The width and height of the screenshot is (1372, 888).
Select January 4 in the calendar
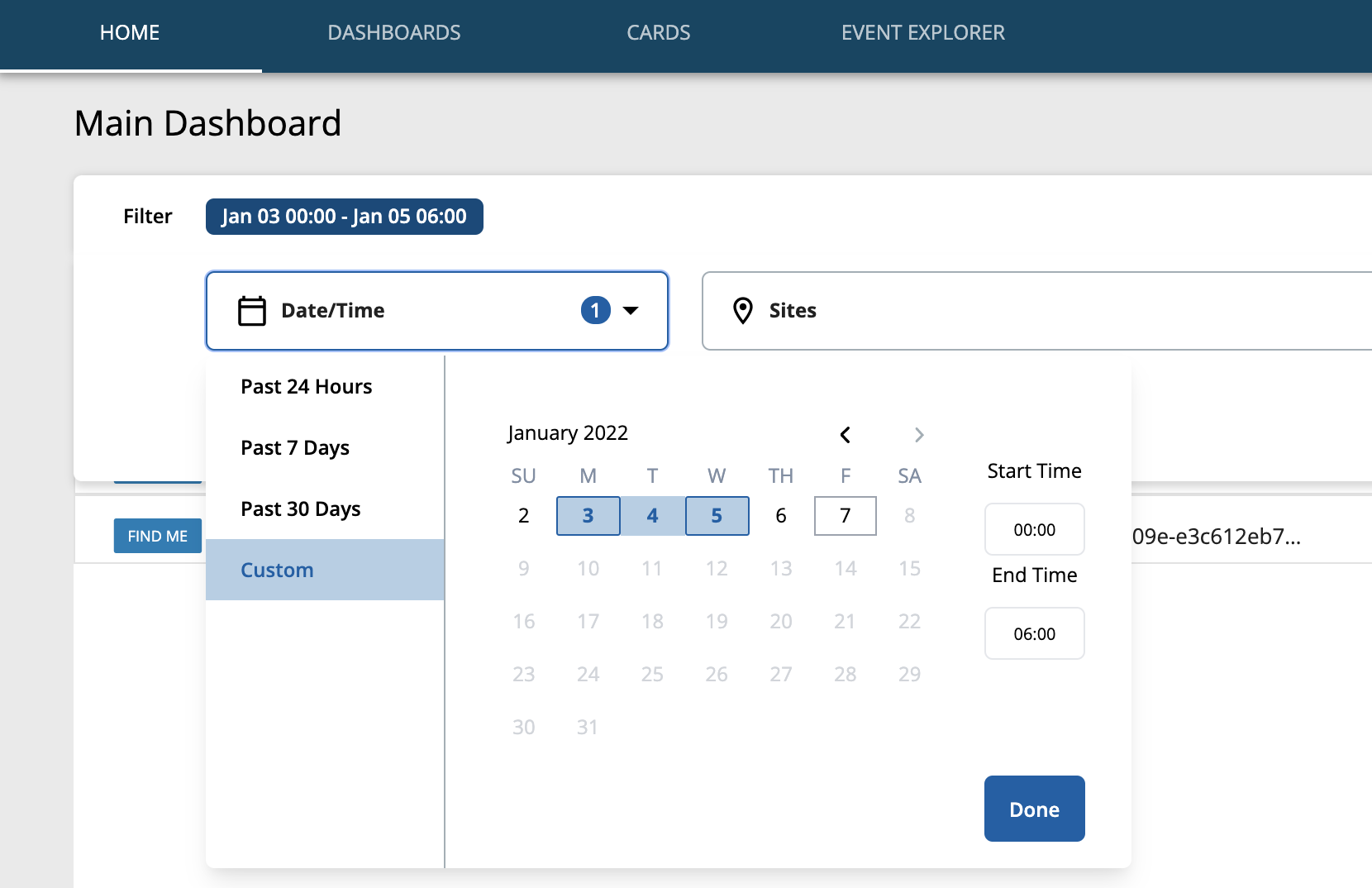[x=652, y=516]
